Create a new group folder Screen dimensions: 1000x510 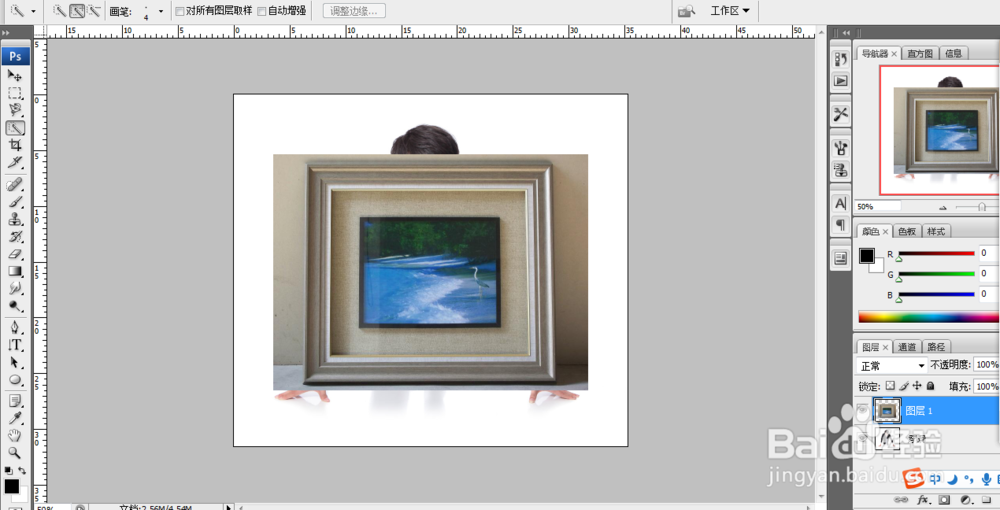(x=987, y=499)
